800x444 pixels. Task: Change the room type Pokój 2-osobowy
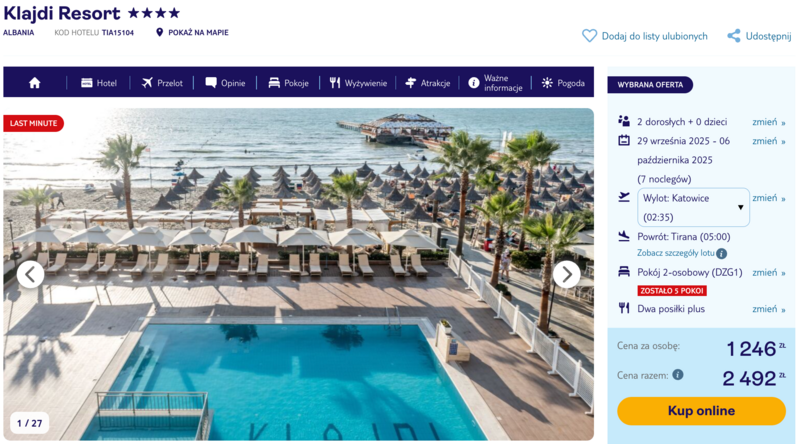(768, 273)
